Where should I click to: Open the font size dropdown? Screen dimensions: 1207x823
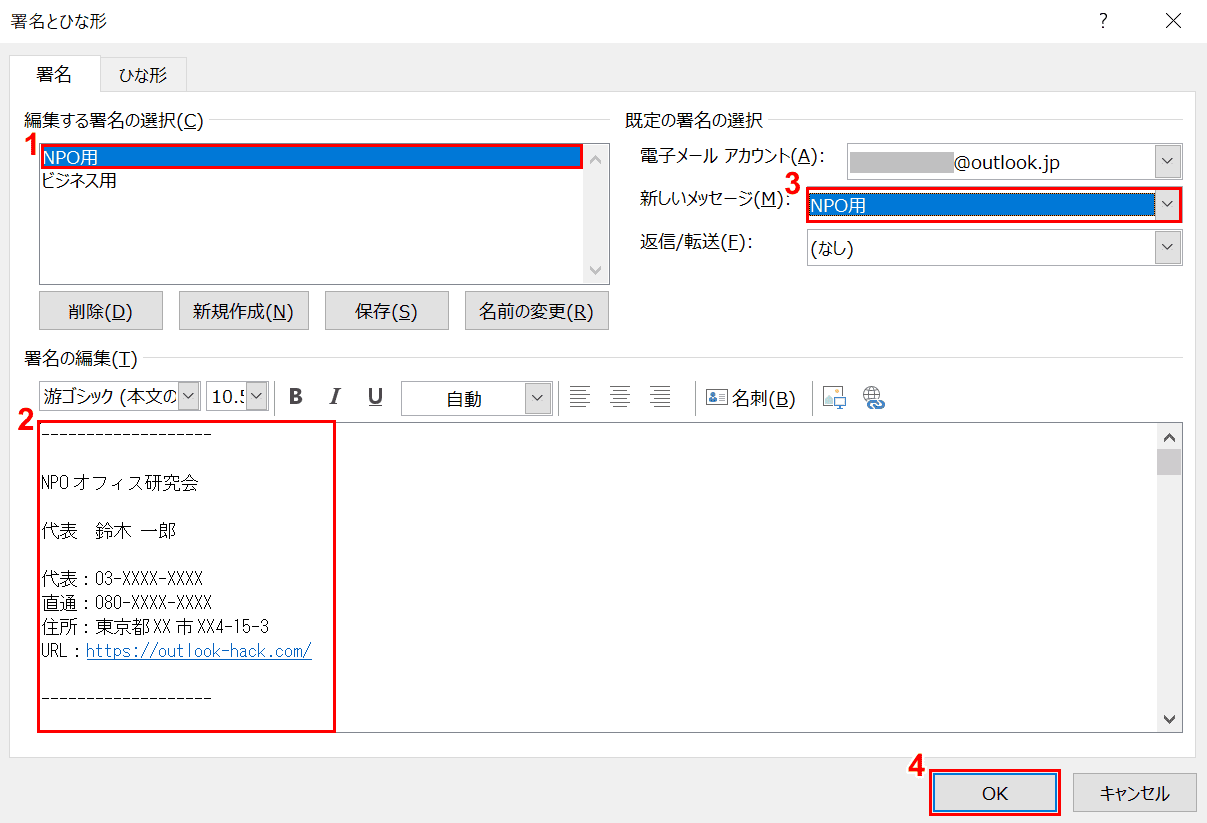point(257,397)
